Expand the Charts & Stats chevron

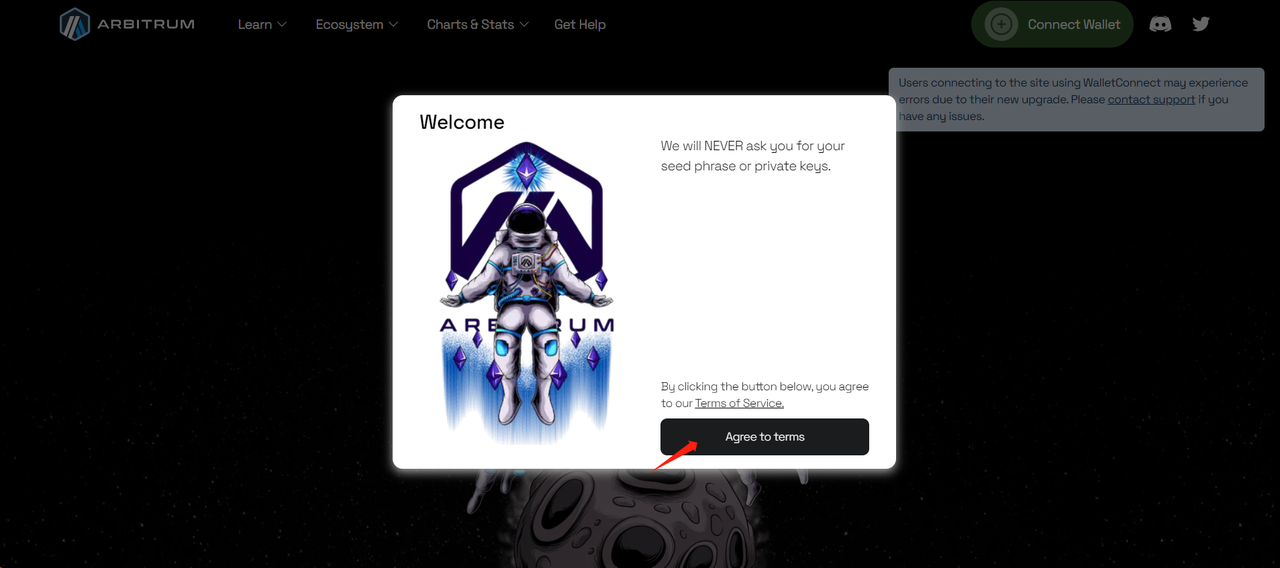coord(525,24)
